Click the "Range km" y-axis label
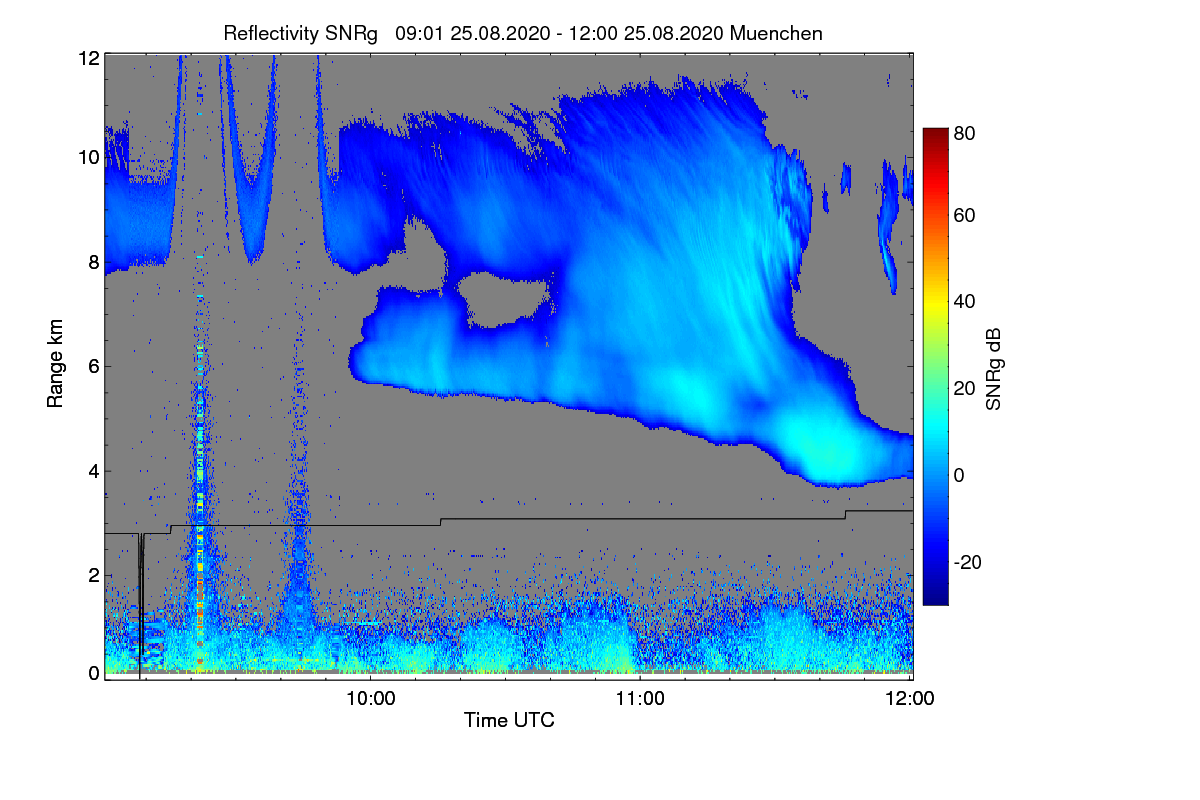This screenshot has width=1200, height=800. click(55, 363)
